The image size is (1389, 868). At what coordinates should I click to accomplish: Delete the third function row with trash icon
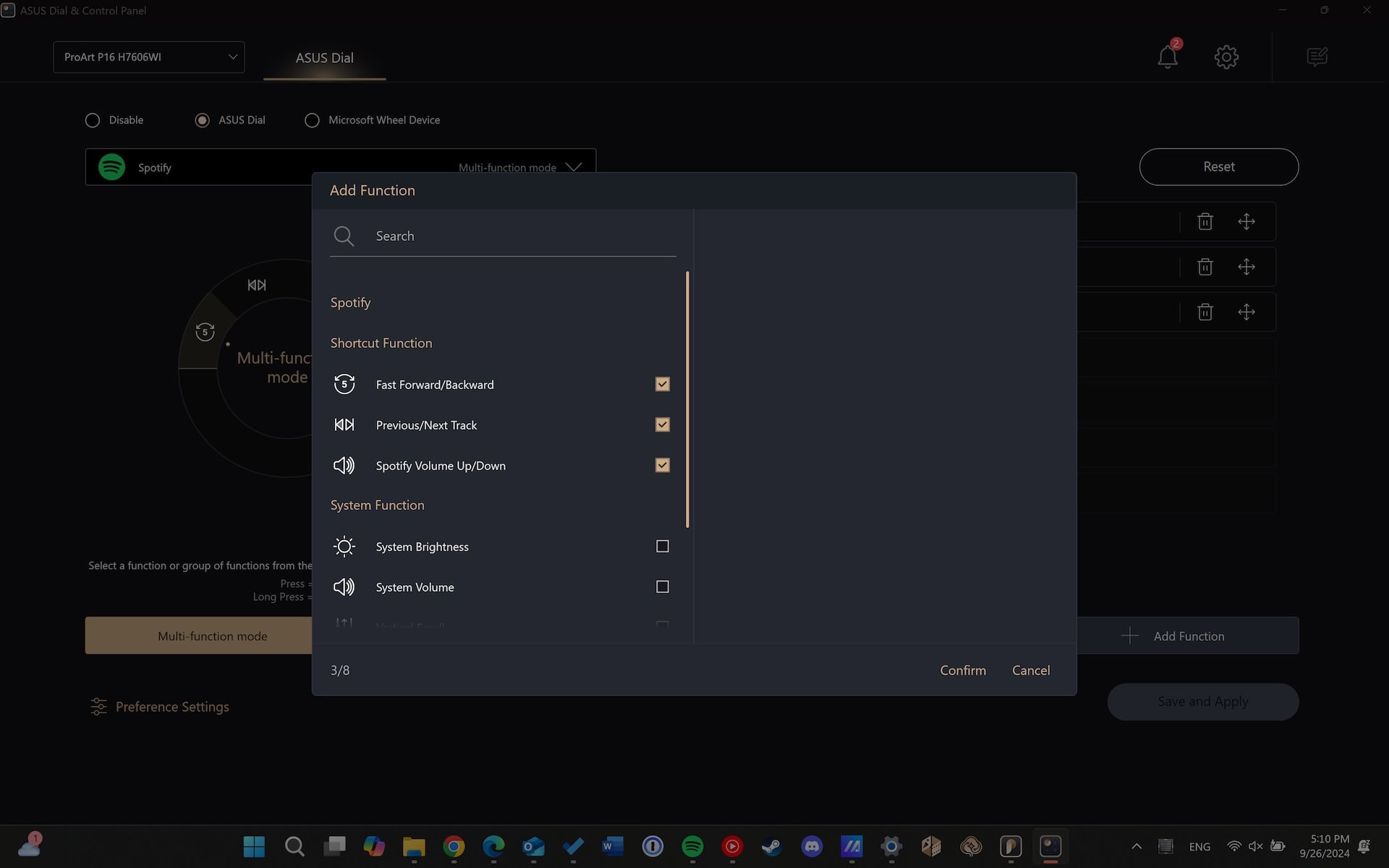tap(1205, 312)
